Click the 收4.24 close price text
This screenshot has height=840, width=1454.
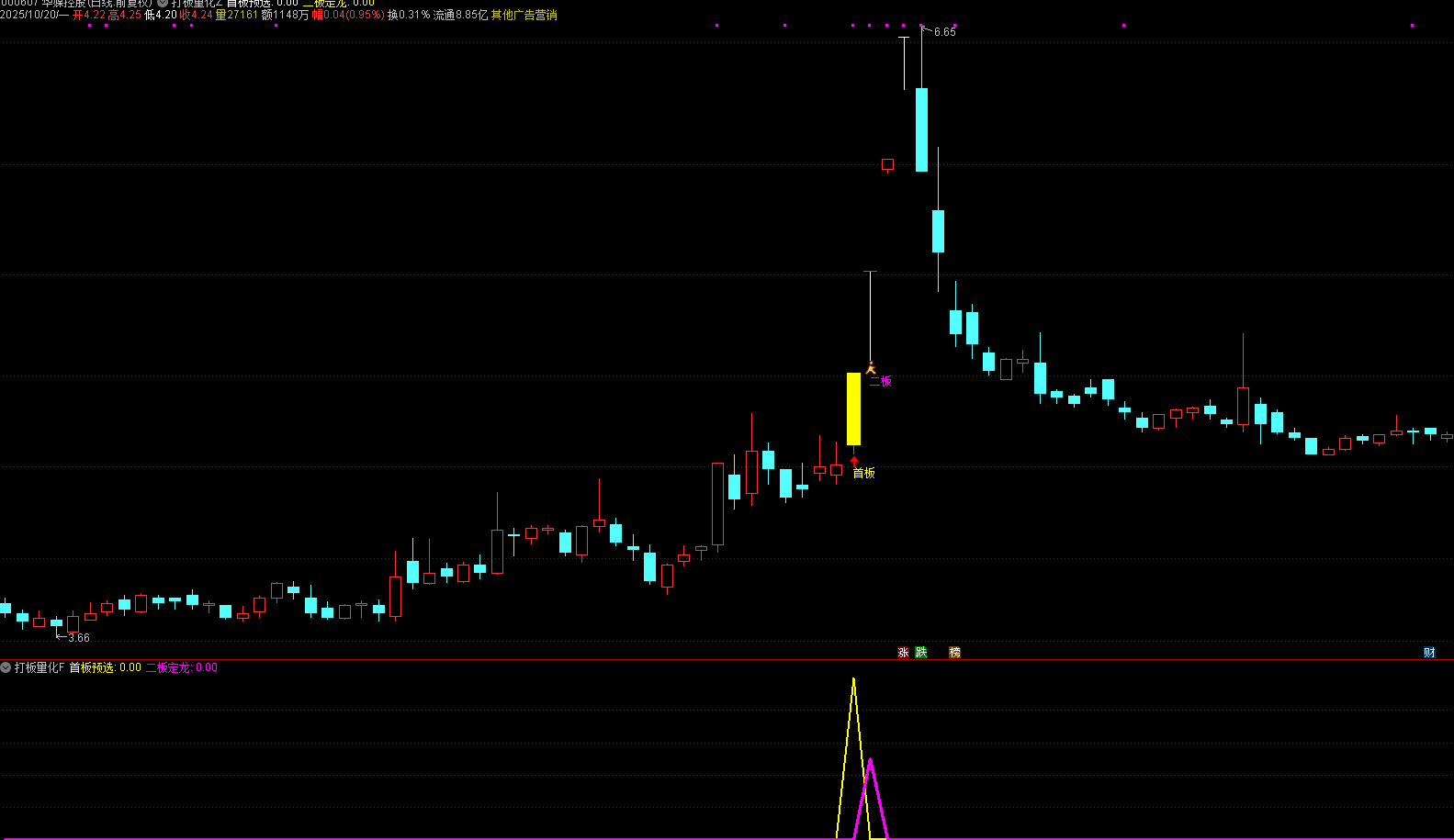point(196,15)
